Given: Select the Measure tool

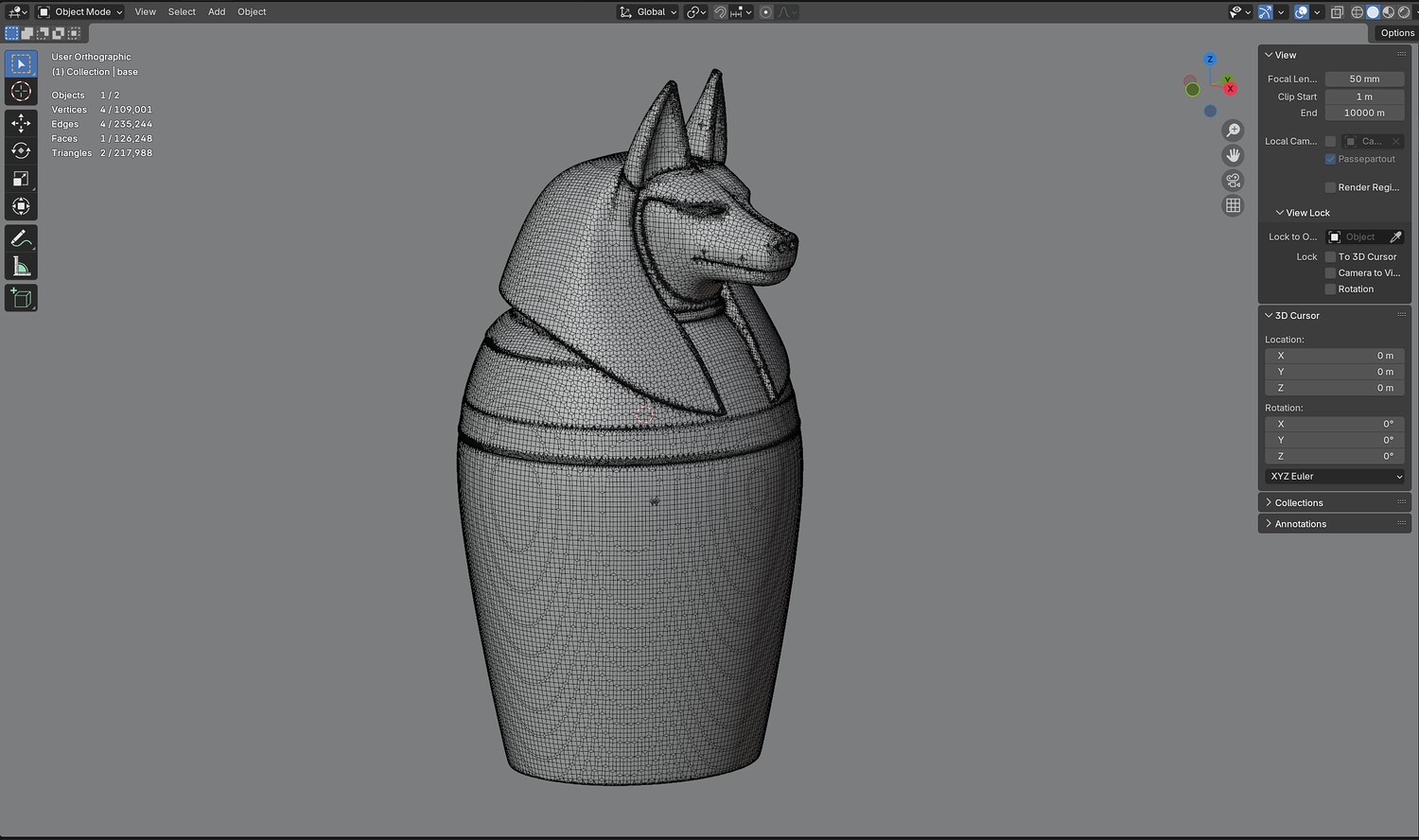Looking at the screenshot, I should tap(21, 267).
